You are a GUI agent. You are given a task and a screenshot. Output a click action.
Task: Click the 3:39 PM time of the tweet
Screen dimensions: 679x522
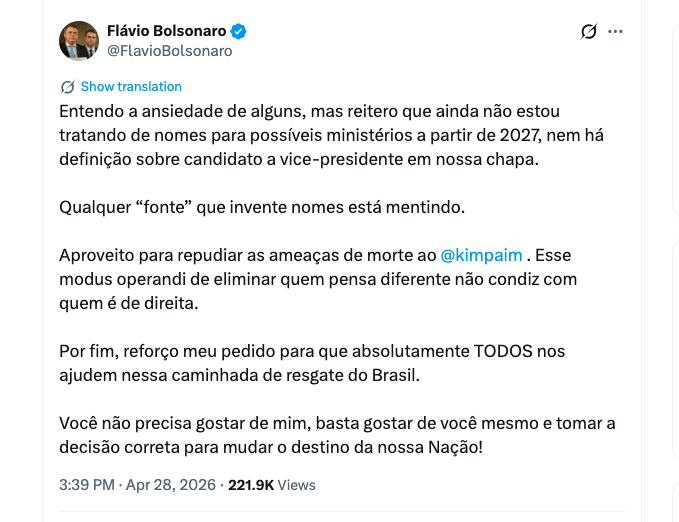pos(87,485)
